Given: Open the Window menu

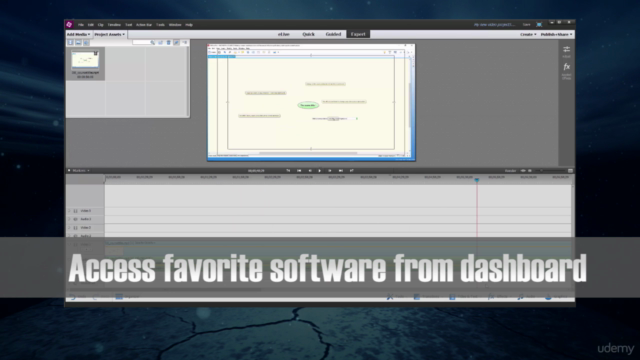Looking at the screenshot, I should tap(175, 25).
